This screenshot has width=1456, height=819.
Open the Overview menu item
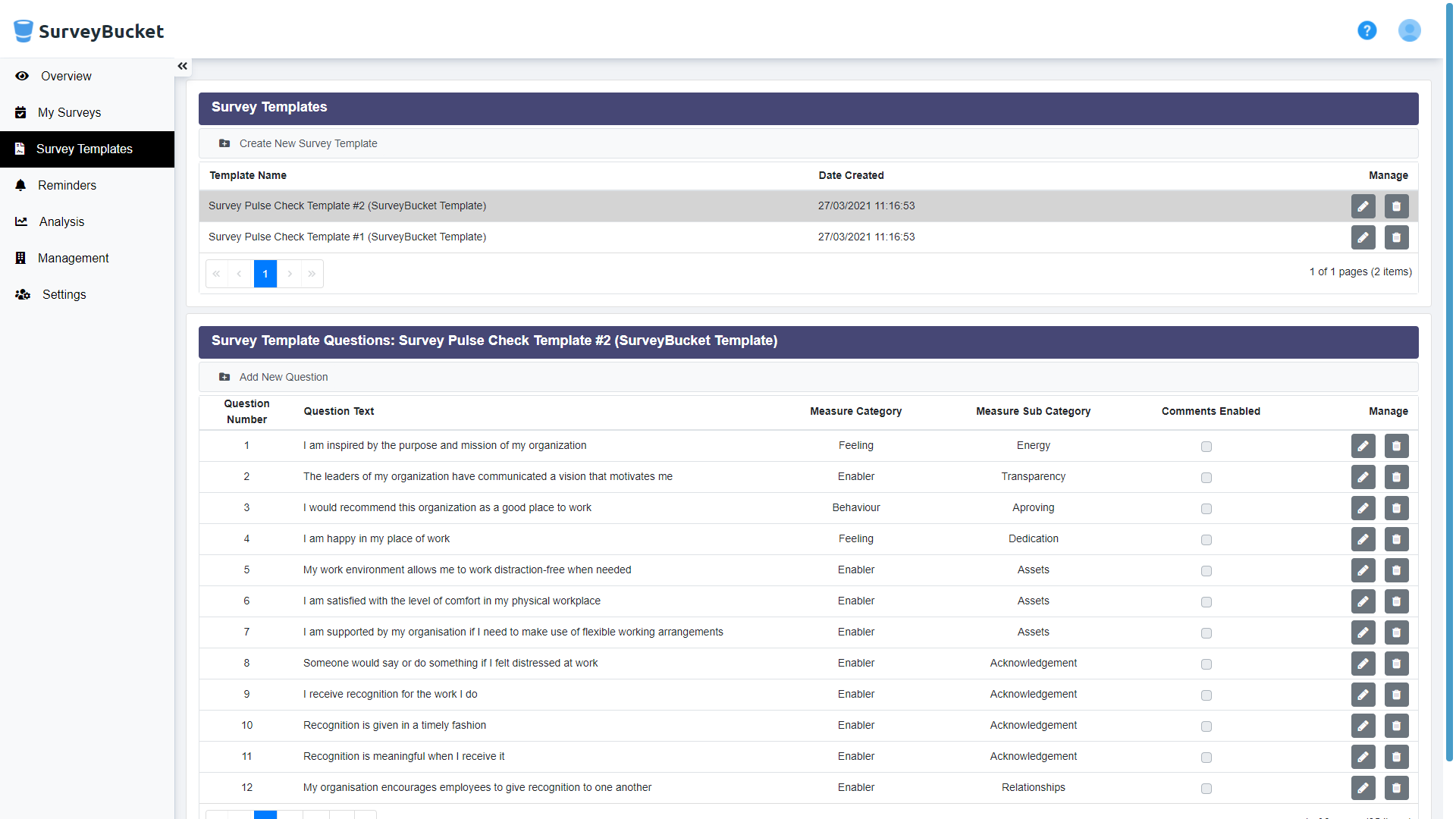pyautogui.click(x=87, y=76)
